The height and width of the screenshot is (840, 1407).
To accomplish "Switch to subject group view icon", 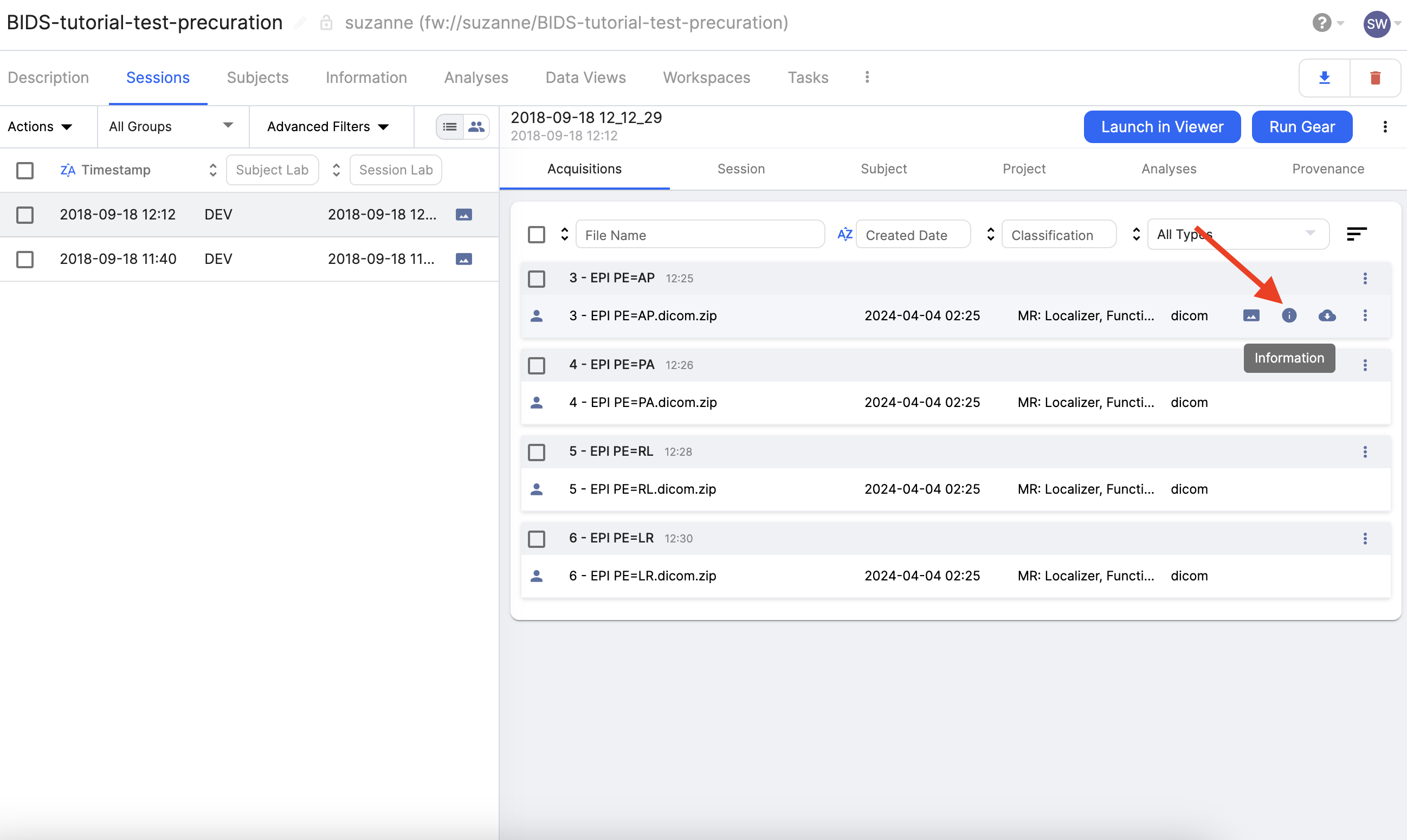I will pos(476,126).
